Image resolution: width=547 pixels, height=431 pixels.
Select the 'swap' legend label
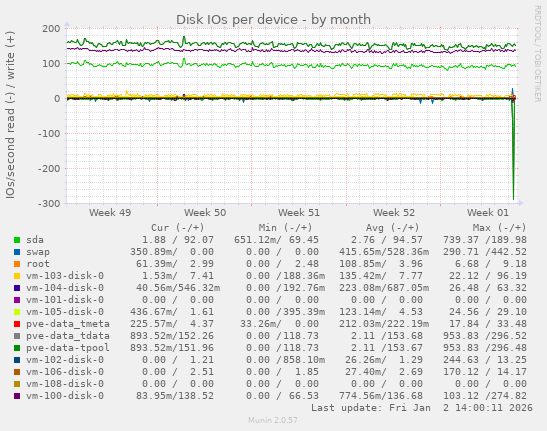coord(38,252)
